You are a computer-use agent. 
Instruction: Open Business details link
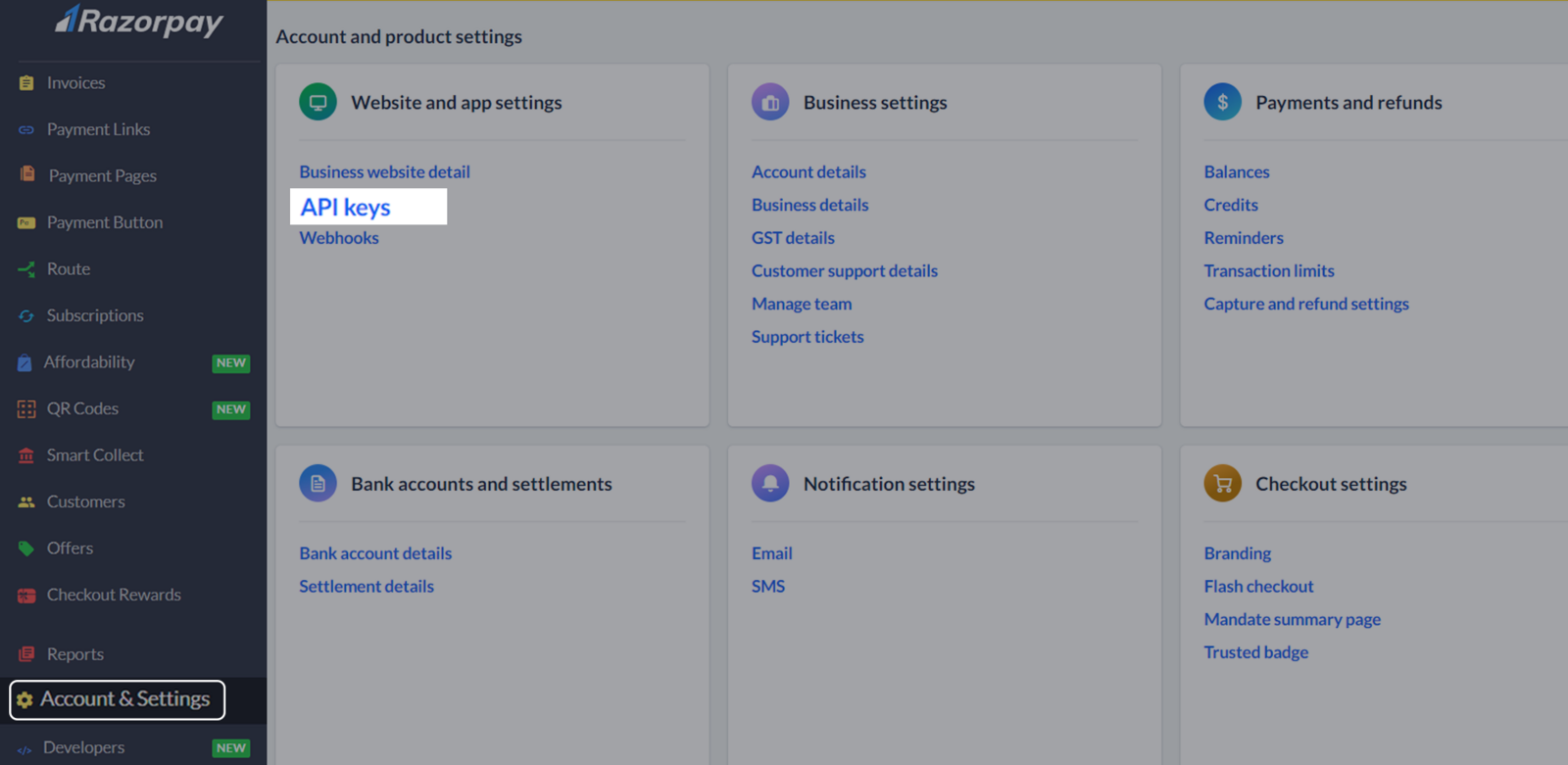click(809, 205)
